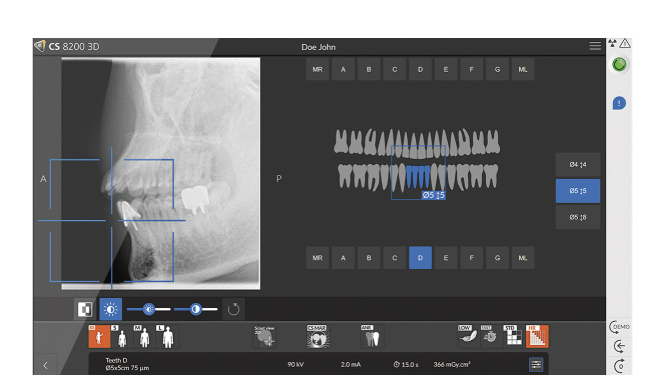The height and width of the screenshot is (390, 654).
Task: Select upper jaw region MR
Action: click(x=317, y=69)
